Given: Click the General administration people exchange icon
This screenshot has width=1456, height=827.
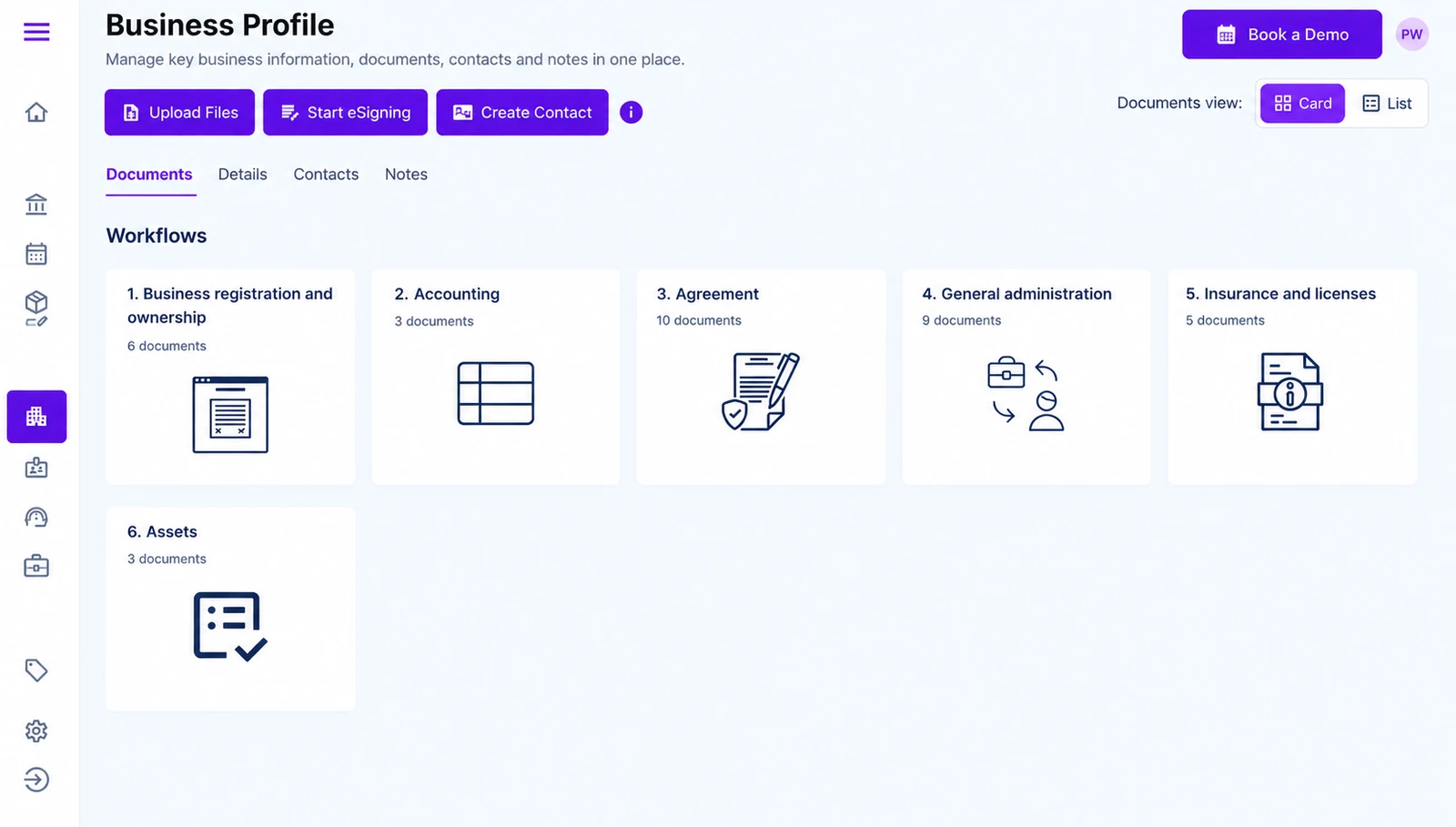Looking at the screenshot, I should [1026, 393].
